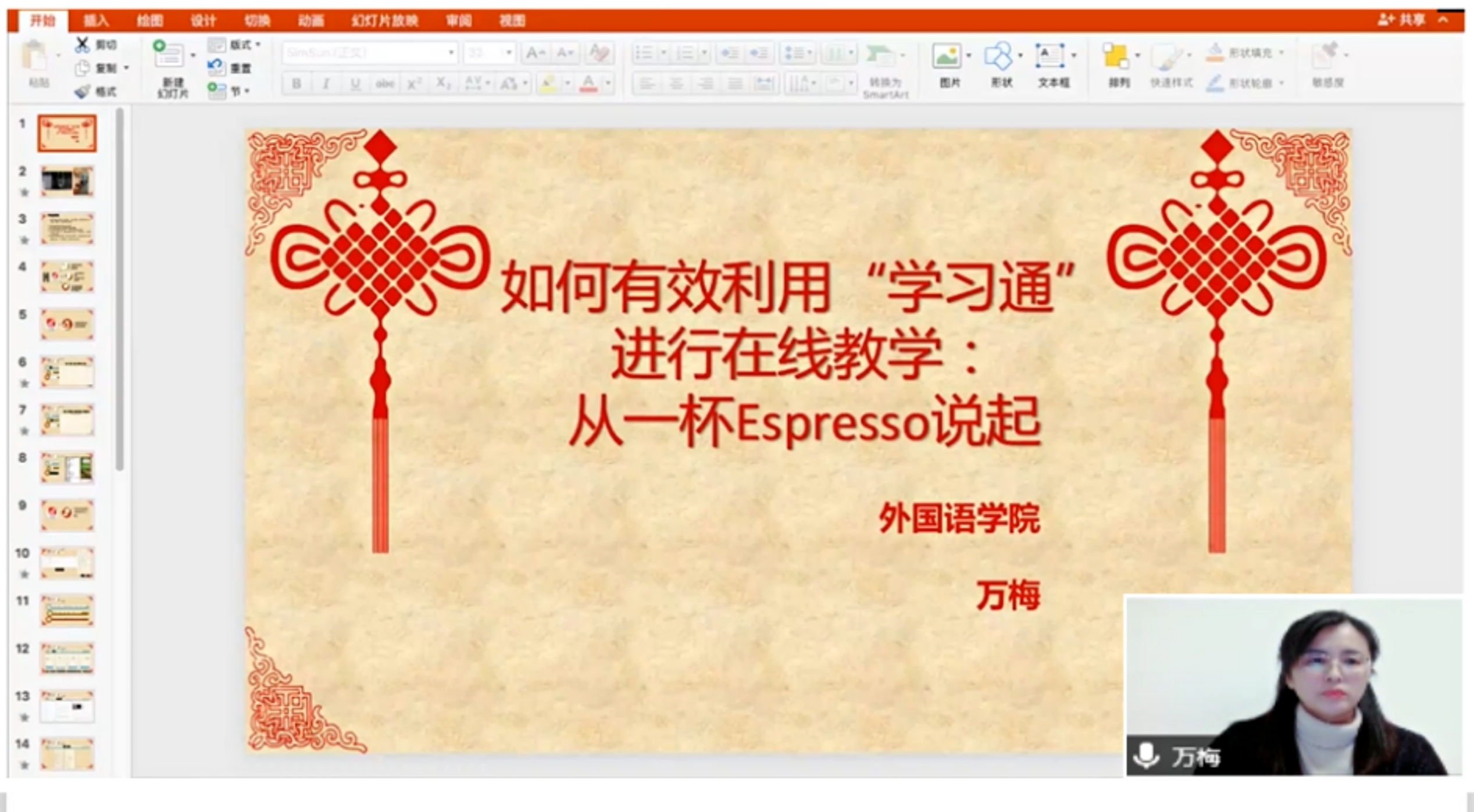This screenshot has width=1474, height=812.
Task: Click the Share (共享) button
Action: (x=1402, y=20)
